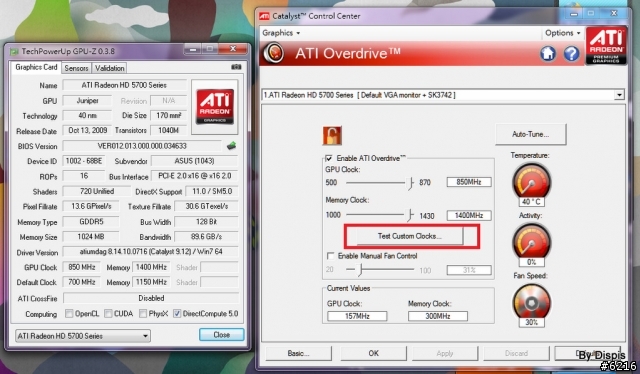Image resolution: width=640 pixels, height=374 pixels.
Task: Click the Apply button in Catalyst
Action: [444, 353]
